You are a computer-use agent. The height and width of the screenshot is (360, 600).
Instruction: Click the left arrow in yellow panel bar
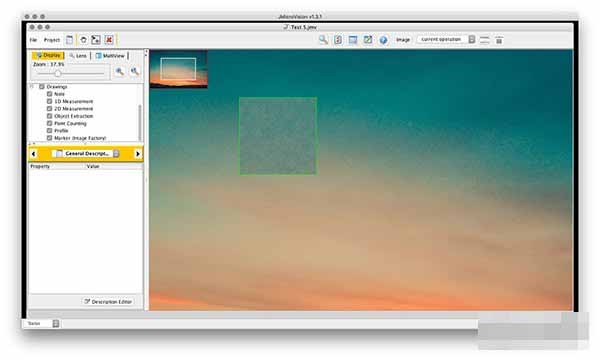pyautogui.click(x=34, y=154)
